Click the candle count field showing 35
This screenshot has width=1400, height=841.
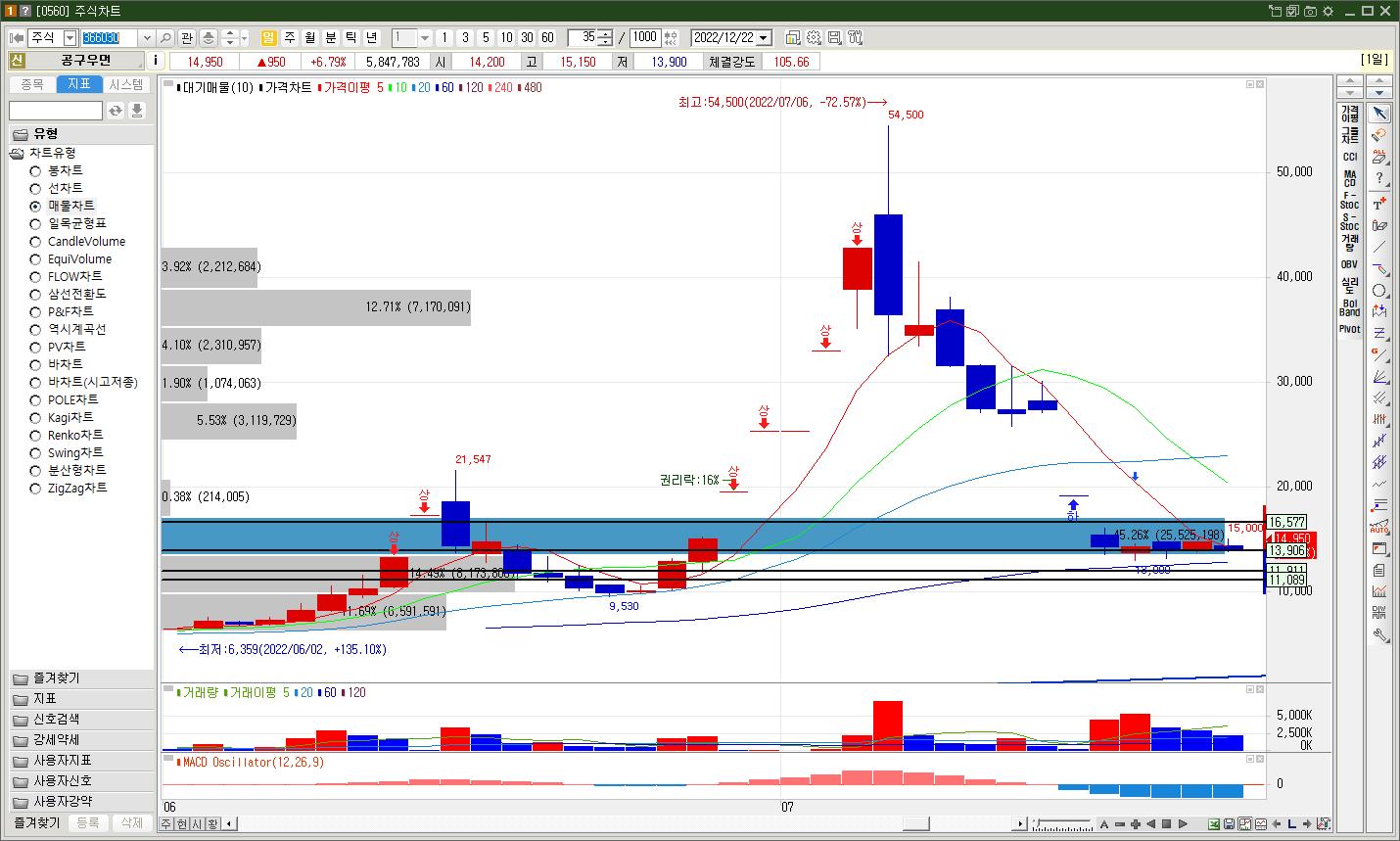point(583,38)
